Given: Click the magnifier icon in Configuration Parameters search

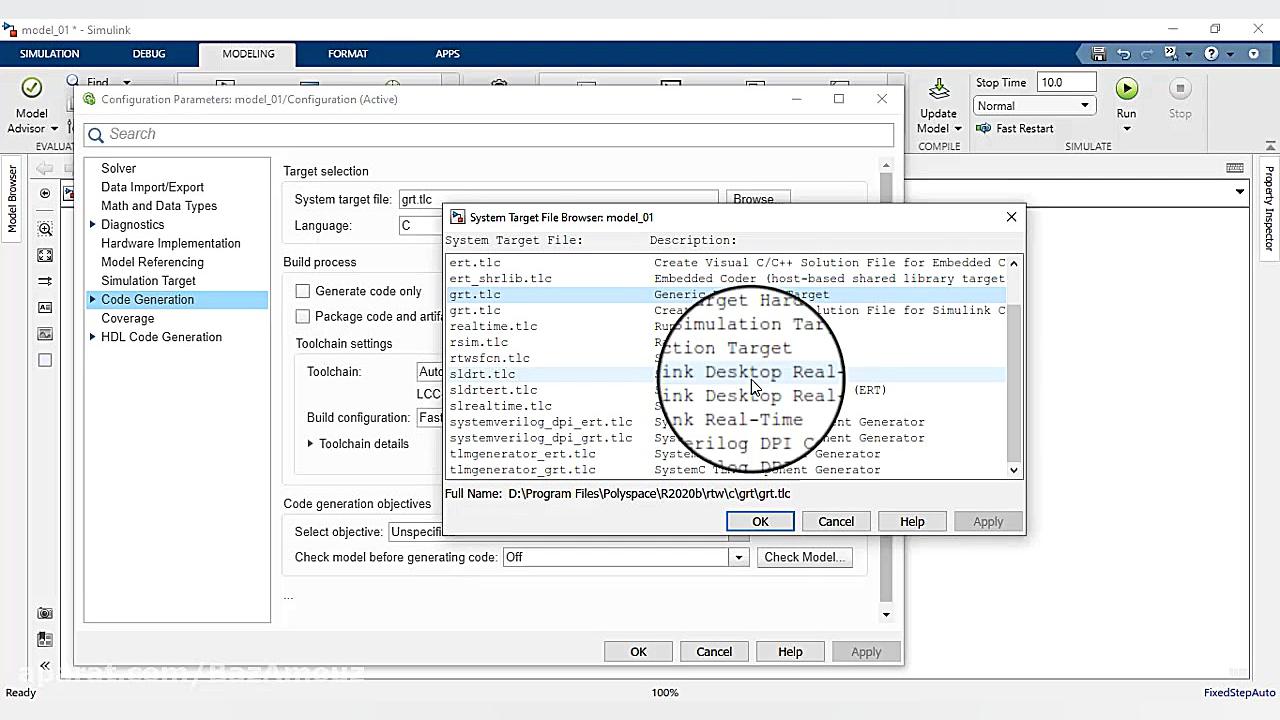Looking at the screenshot, I should tap(96, 135).
